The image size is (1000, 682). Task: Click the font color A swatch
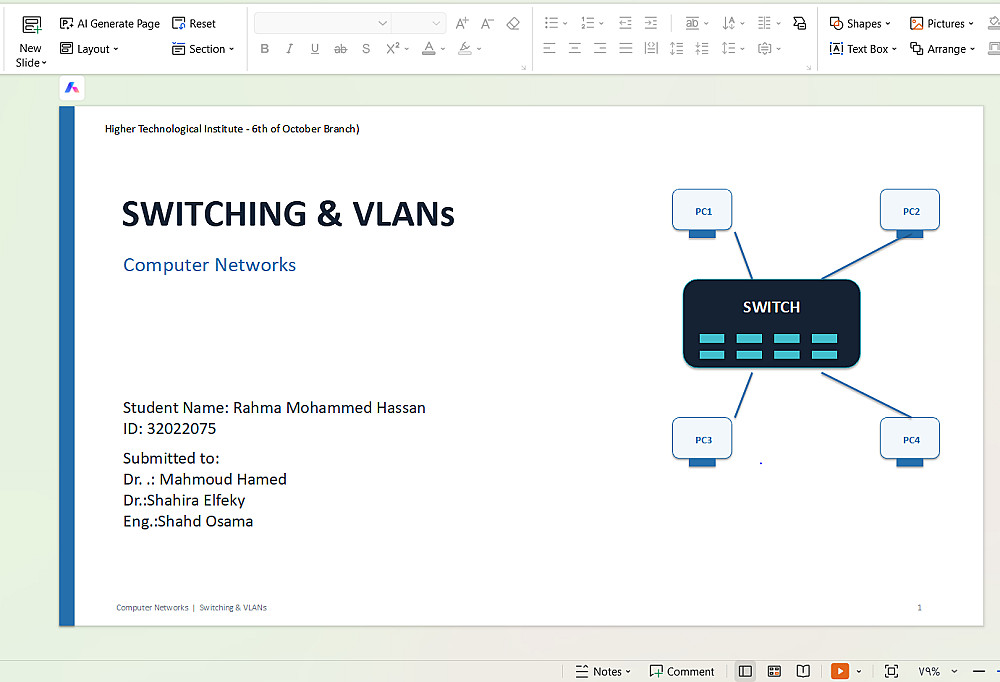(x=429, y=48)
